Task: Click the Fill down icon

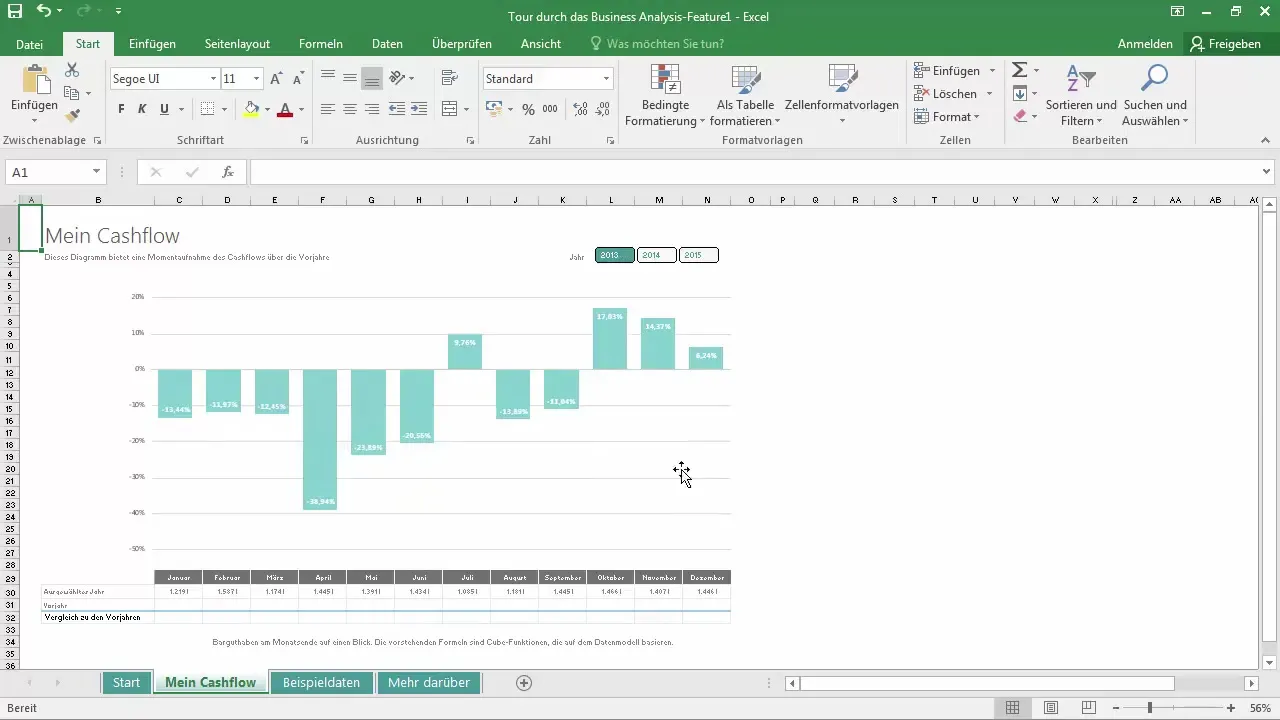Action: (1019, 93)
